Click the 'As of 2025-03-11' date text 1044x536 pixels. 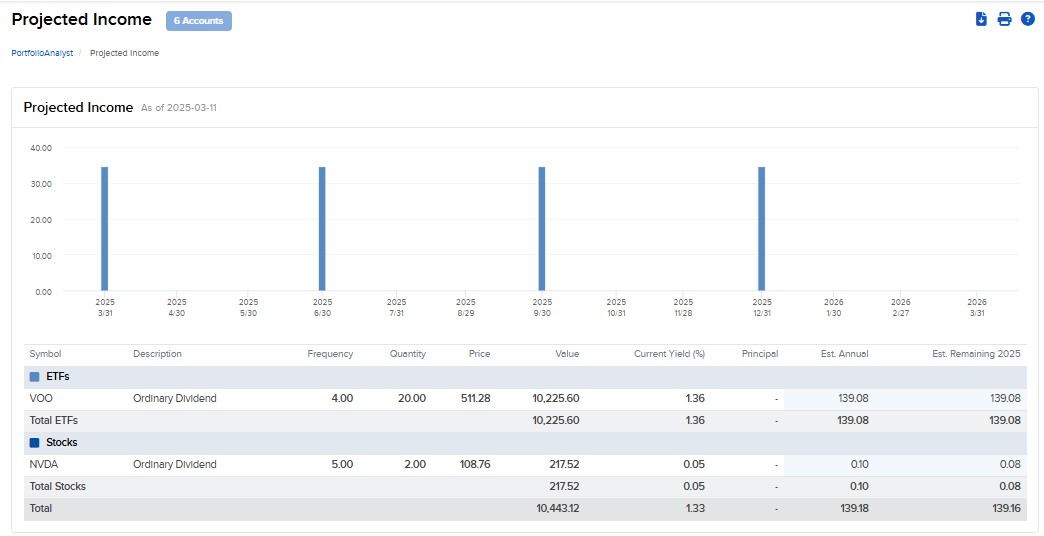[x=178, y=108]
